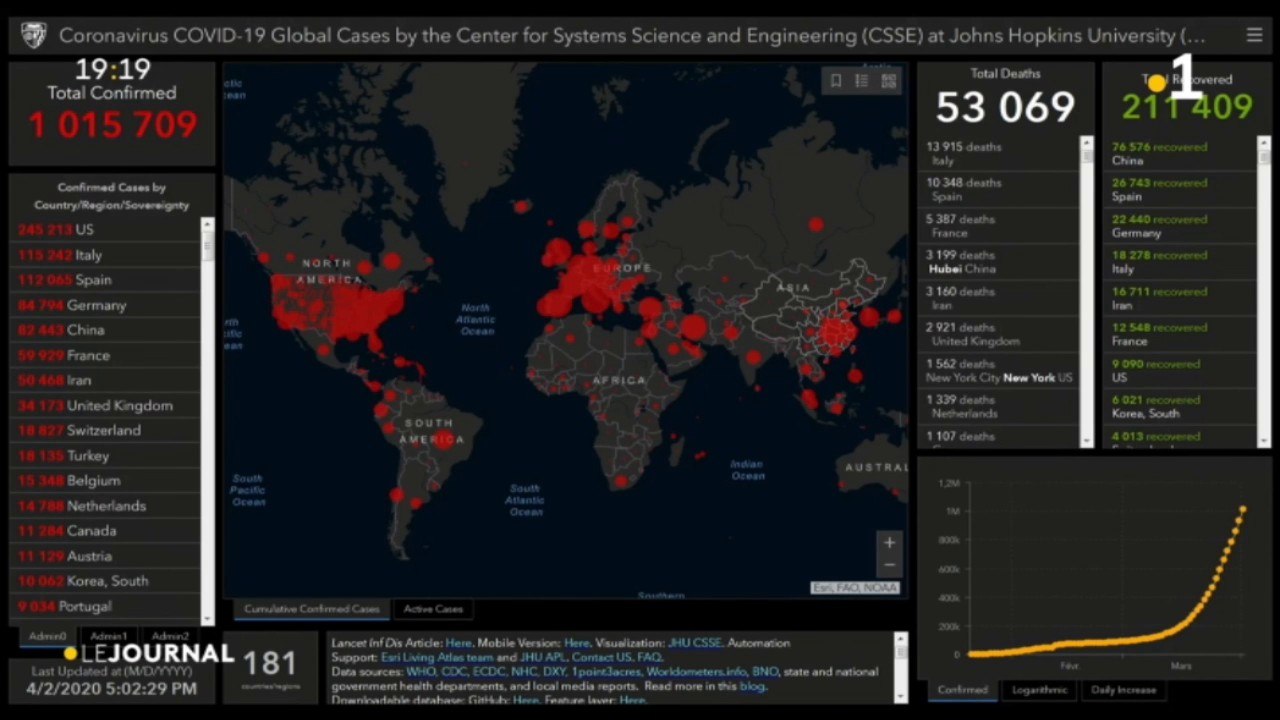This screenshot has height=720, width=1280.
Task: Open the Worldometers.info link
Action: (697, 672)
